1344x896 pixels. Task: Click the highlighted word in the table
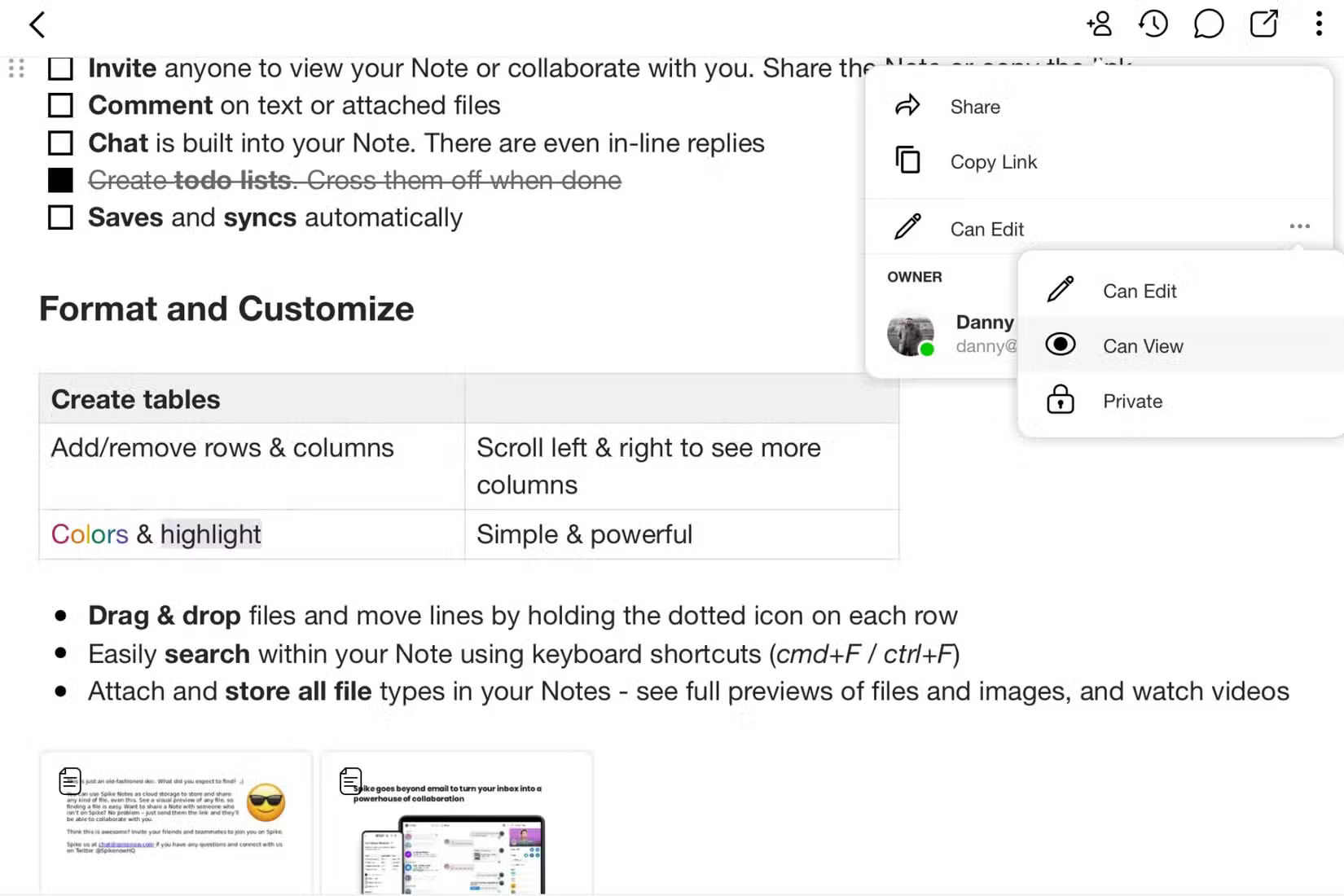pyautogui.click(x=210, y=534)
